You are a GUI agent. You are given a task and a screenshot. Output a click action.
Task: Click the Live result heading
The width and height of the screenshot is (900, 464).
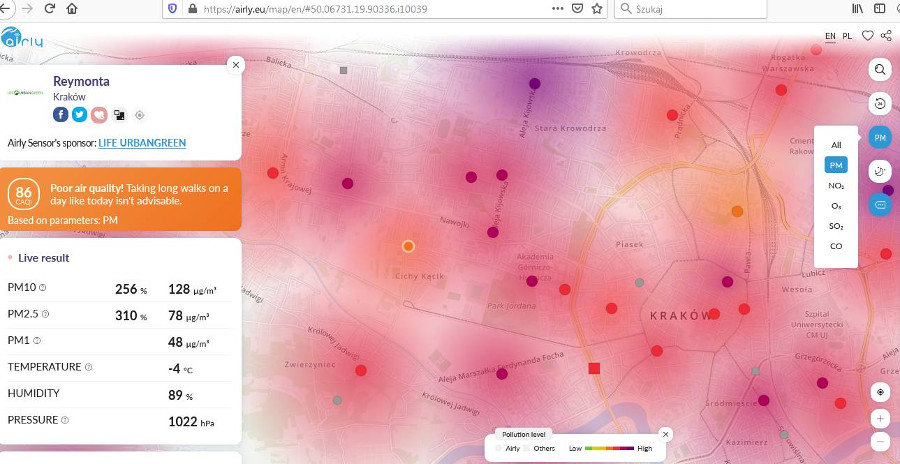(44, 258)
